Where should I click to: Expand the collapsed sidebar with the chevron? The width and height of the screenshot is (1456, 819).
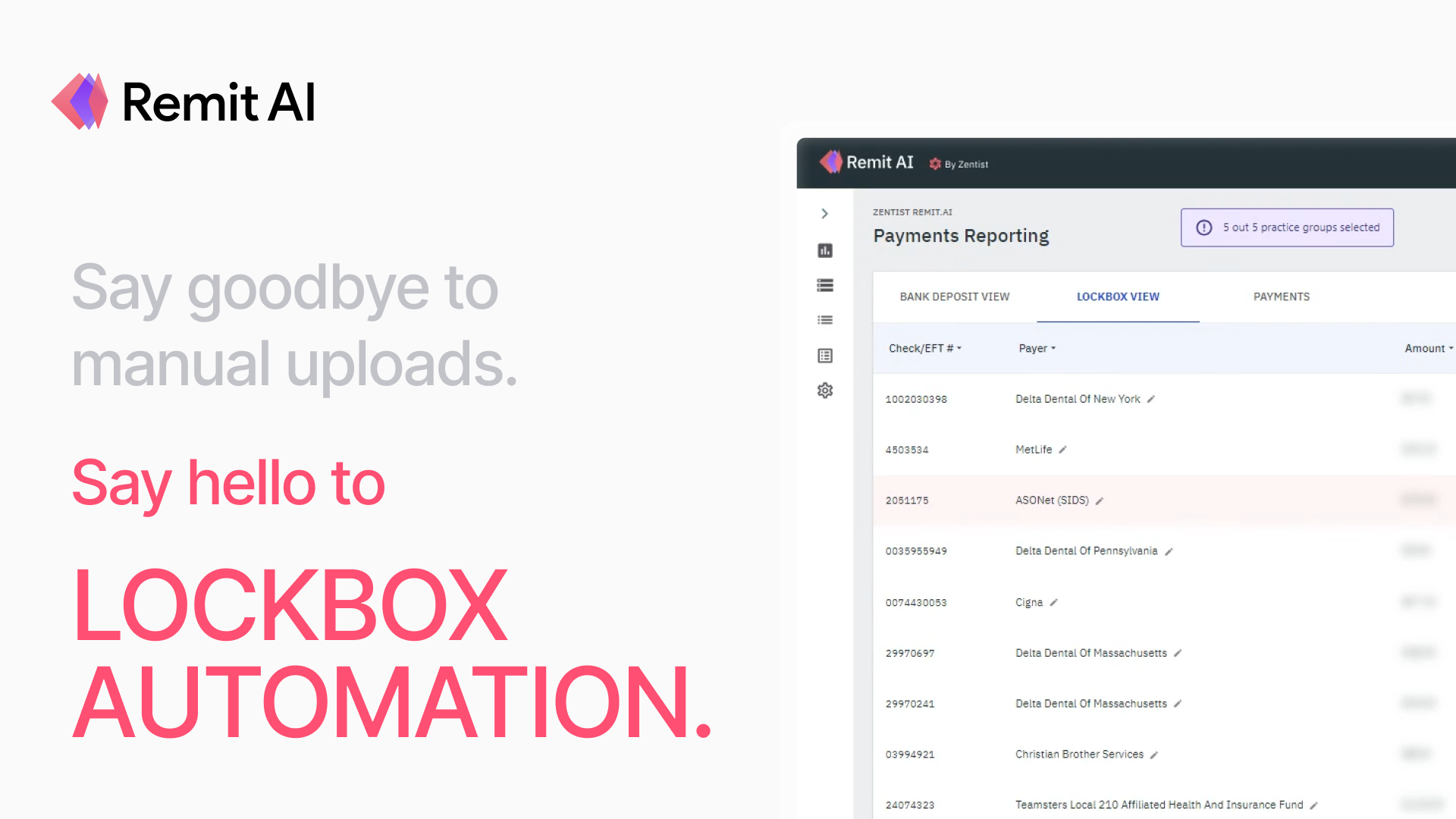coord(824,214)
